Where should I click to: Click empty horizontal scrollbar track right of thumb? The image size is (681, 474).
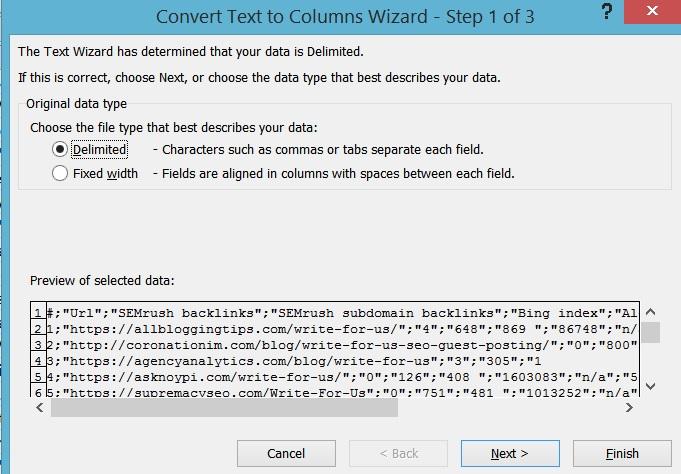(509, 408)
